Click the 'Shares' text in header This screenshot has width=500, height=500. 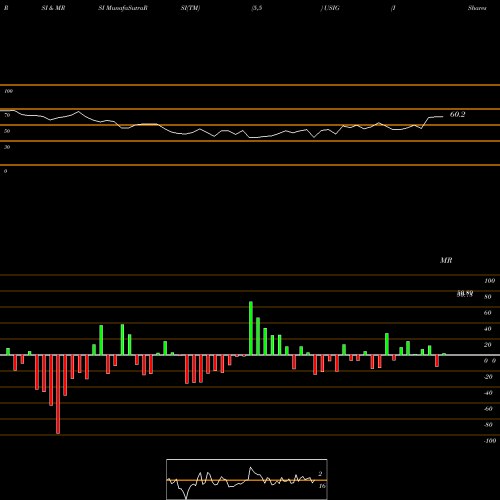tap(477, 8)
